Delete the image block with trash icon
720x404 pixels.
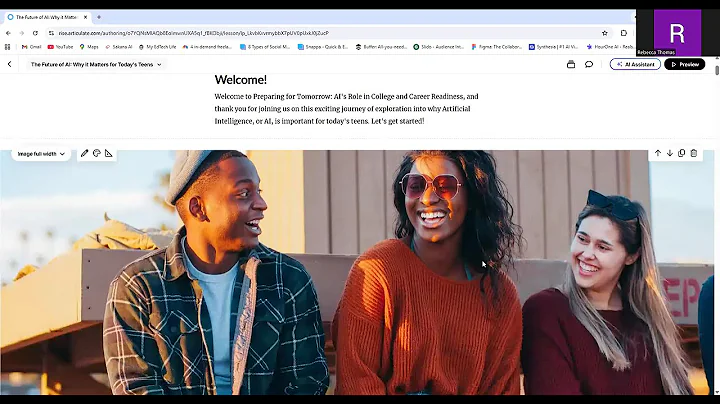click(694, 153)
